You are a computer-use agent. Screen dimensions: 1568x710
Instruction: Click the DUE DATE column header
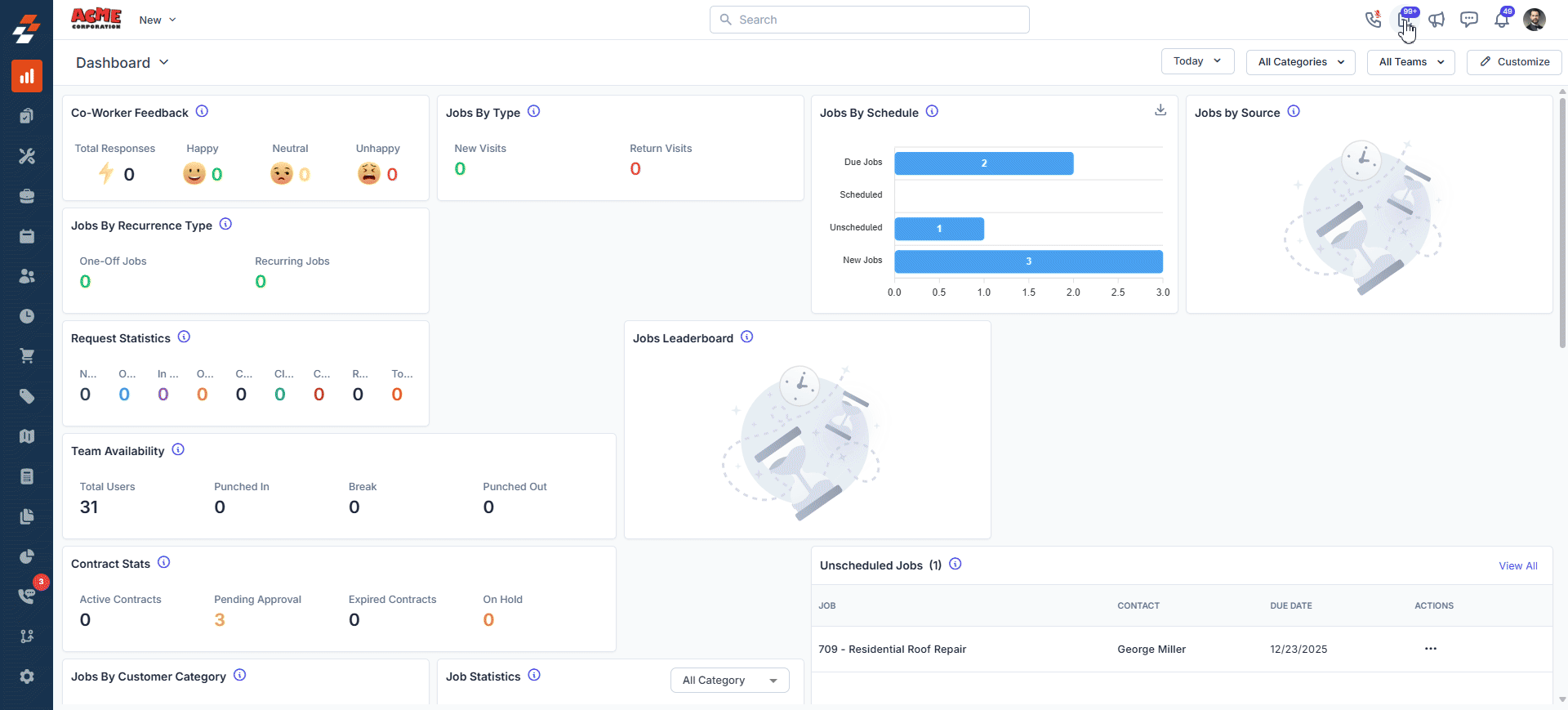tap(1291, 605)
